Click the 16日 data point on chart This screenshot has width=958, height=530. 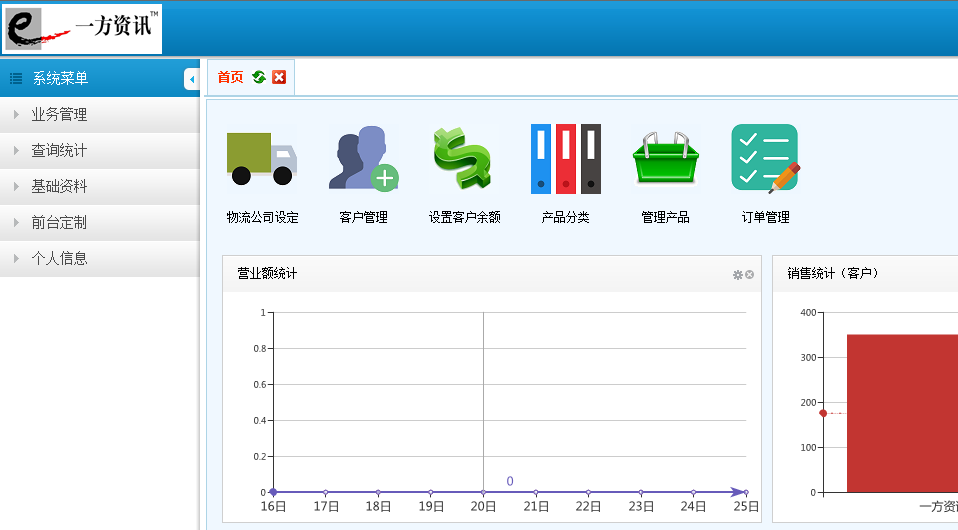click(273, 492)
